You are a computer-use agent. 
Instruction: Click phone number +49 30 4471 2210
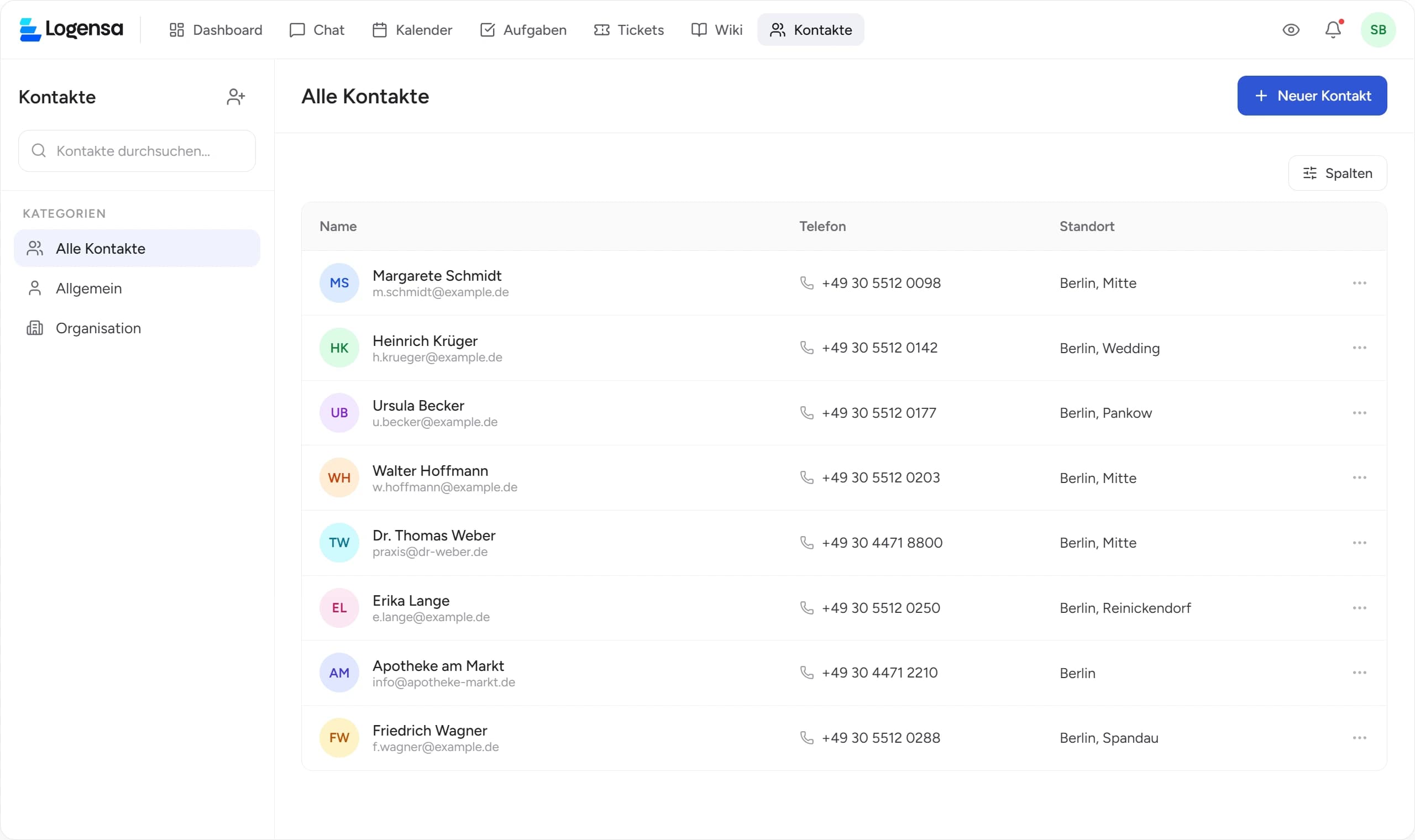point(879,673)
